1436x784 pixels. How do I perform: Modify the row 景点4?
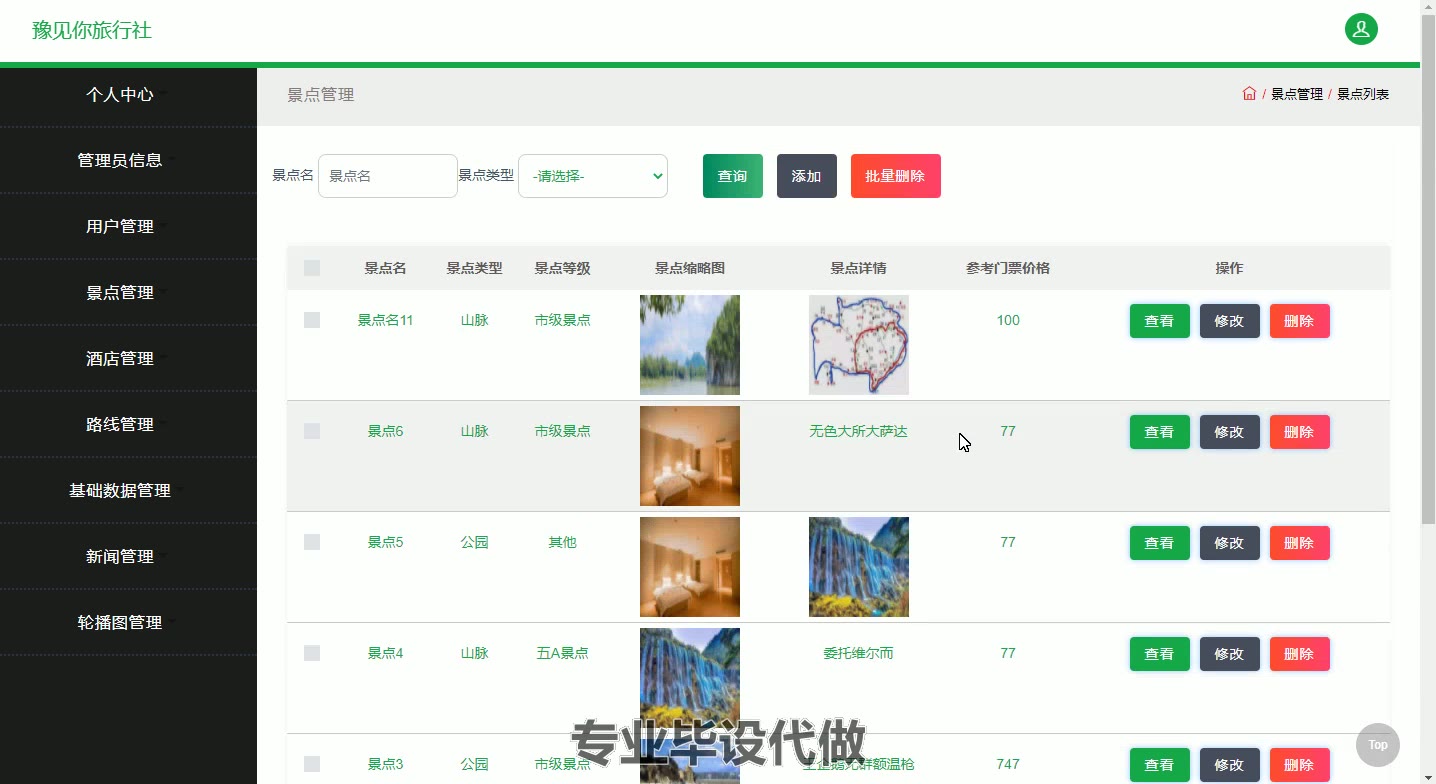click(x=1230, y=654)
